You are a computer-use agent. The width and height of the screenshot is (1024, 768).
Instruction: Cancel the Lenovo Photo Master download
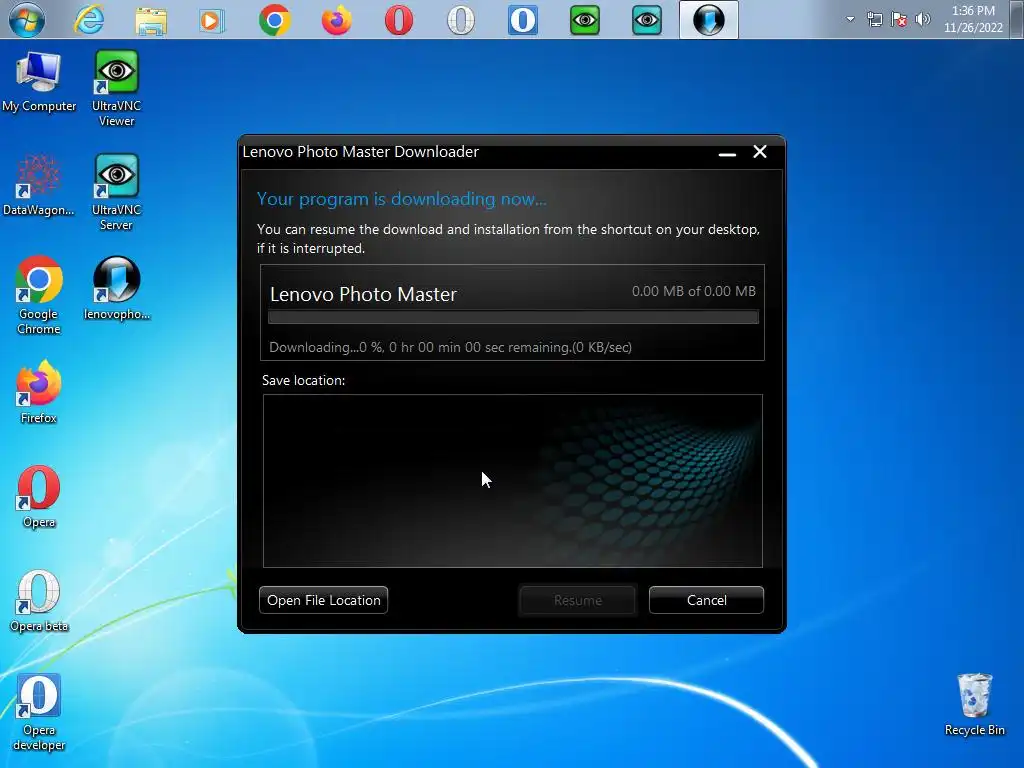coord(706,600)
